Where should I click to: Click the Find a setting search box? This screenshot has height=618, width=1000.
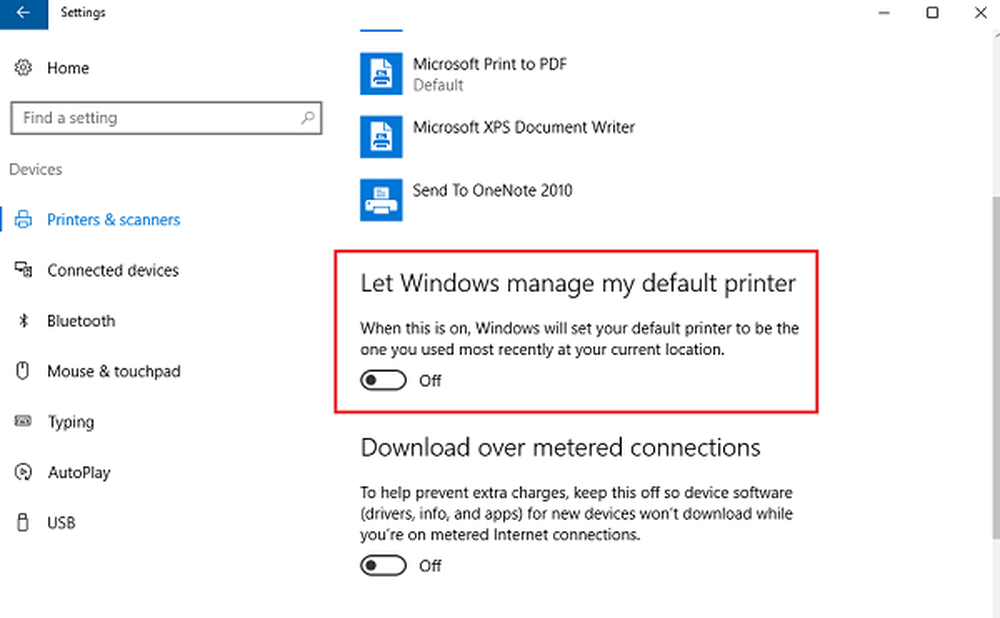(x=155, y=118)
